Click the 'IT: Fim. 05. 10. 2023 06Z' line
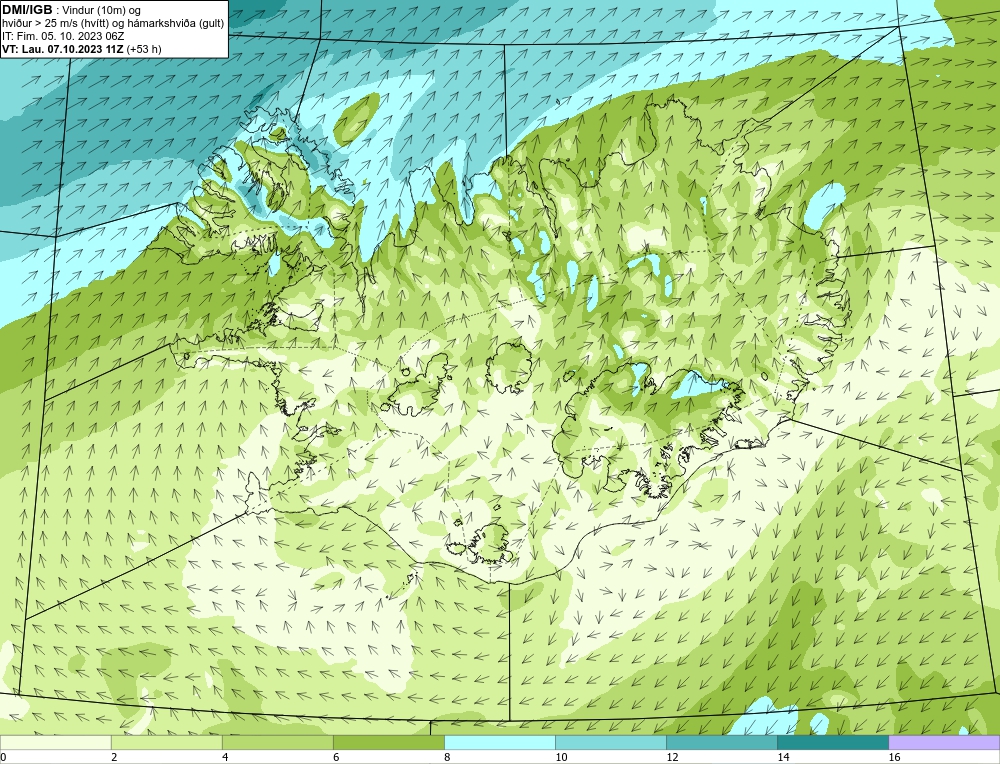The width and height of the screenshot is (1000, 764). 63,36
